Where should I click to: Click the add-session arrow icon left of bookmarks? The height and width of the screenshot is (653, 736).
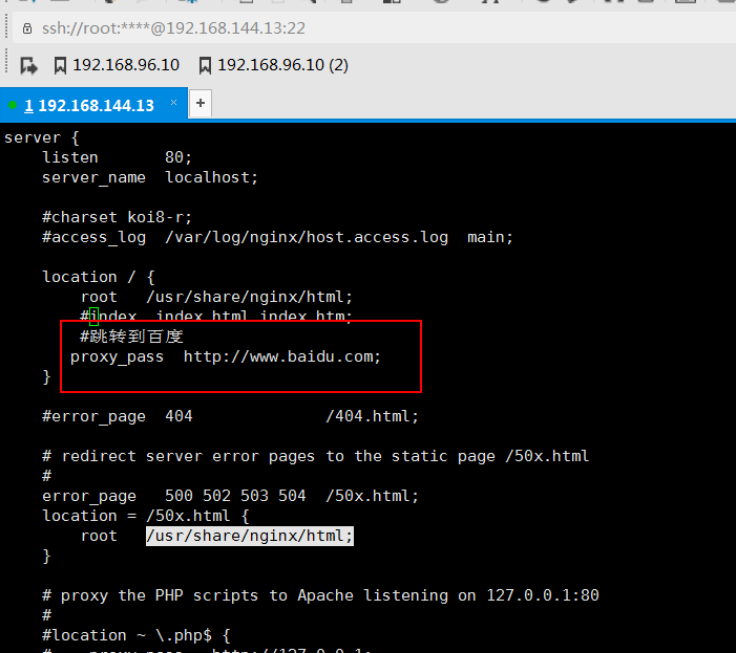point(29,66)
